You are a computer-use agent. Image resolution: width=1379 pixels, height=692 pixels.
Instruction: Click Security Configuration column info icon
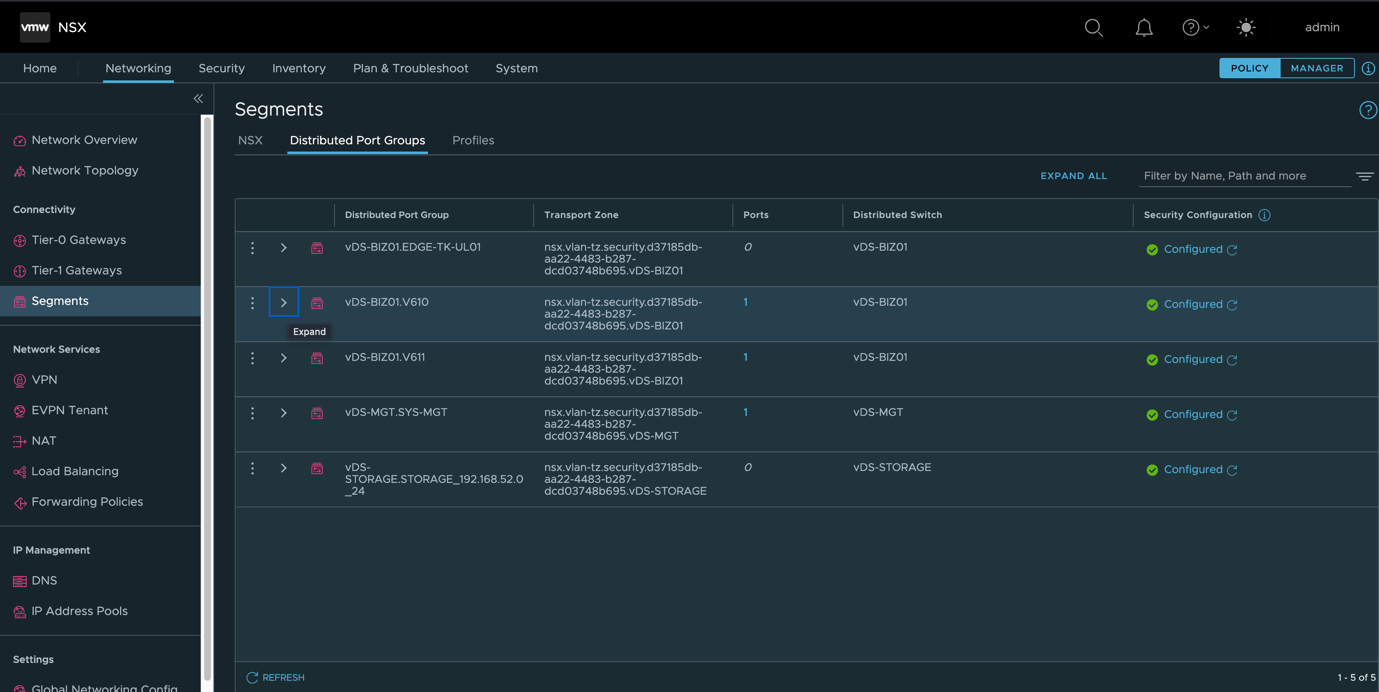pos(1264,215)
